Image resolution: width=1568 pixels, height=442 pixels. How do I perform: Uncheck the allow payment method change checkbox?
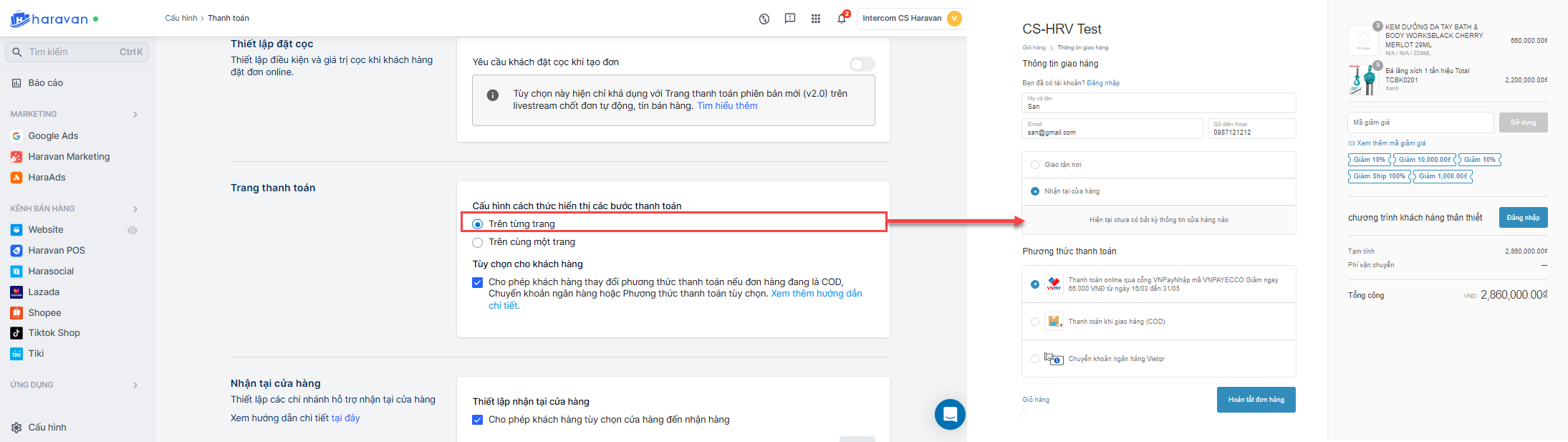(478, 282)
